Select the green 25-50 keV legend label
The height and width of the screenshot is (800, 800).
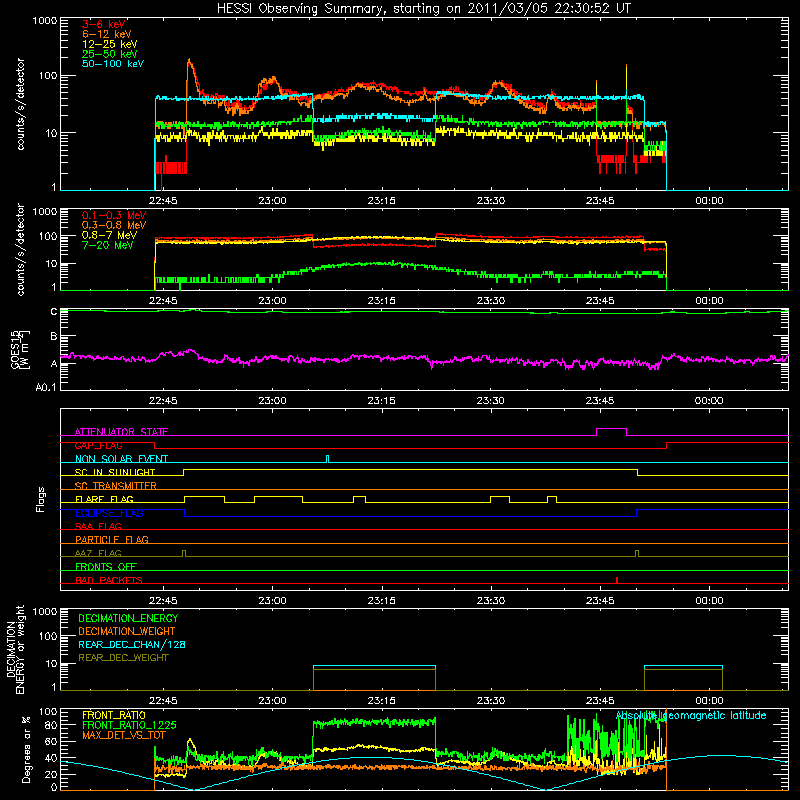110,54
